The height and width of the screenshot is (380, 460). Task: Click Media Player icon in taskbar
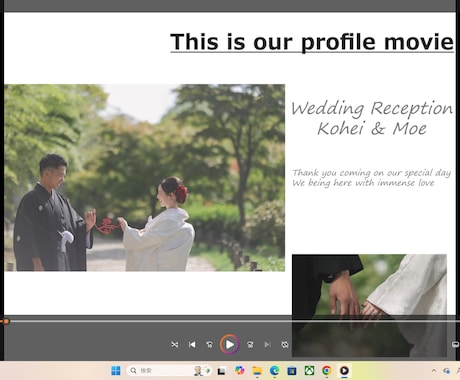[344, 370]
